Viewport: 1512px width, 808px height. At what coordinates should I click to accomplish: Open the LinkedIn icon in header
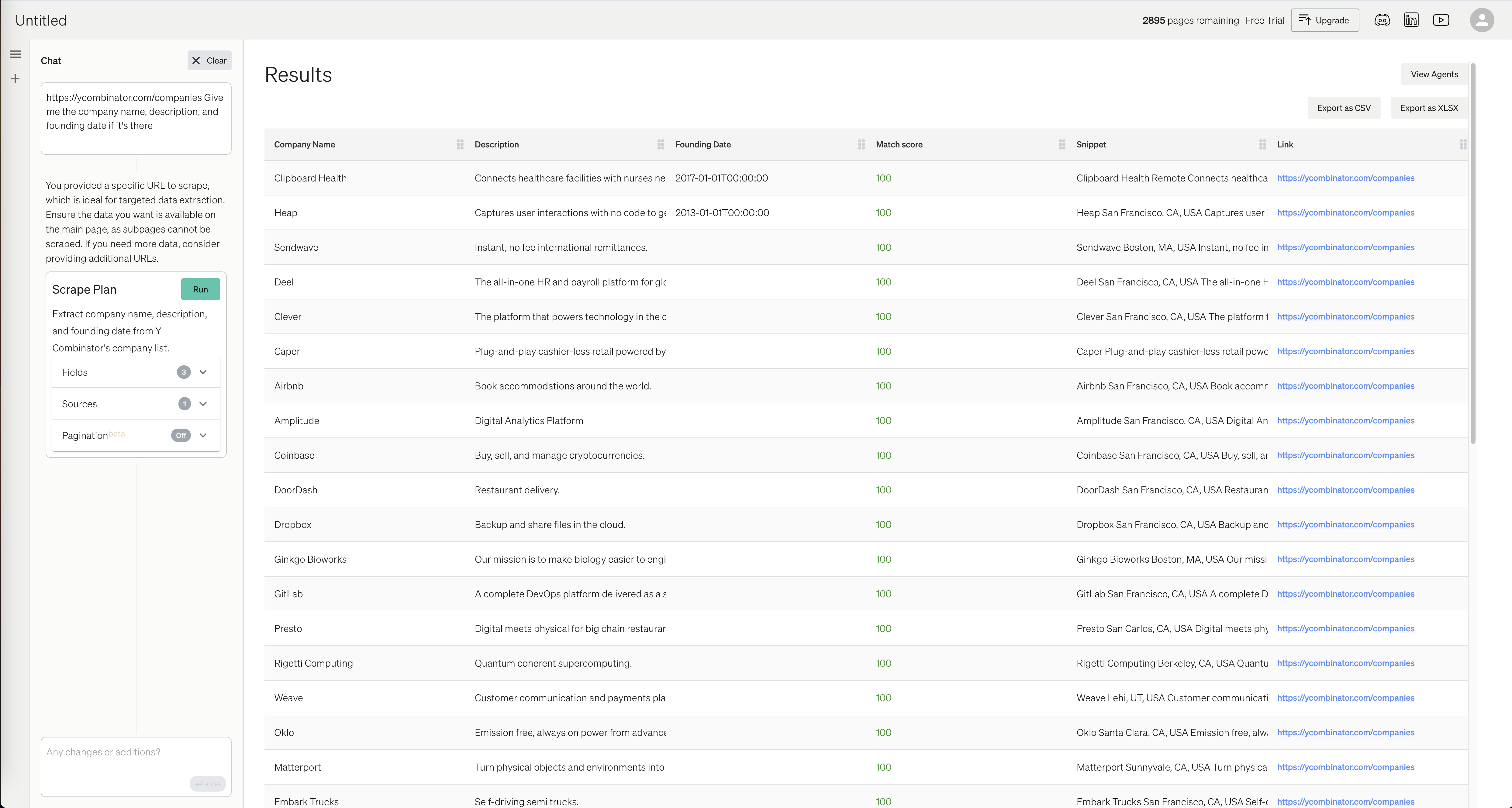point(1411,21)
